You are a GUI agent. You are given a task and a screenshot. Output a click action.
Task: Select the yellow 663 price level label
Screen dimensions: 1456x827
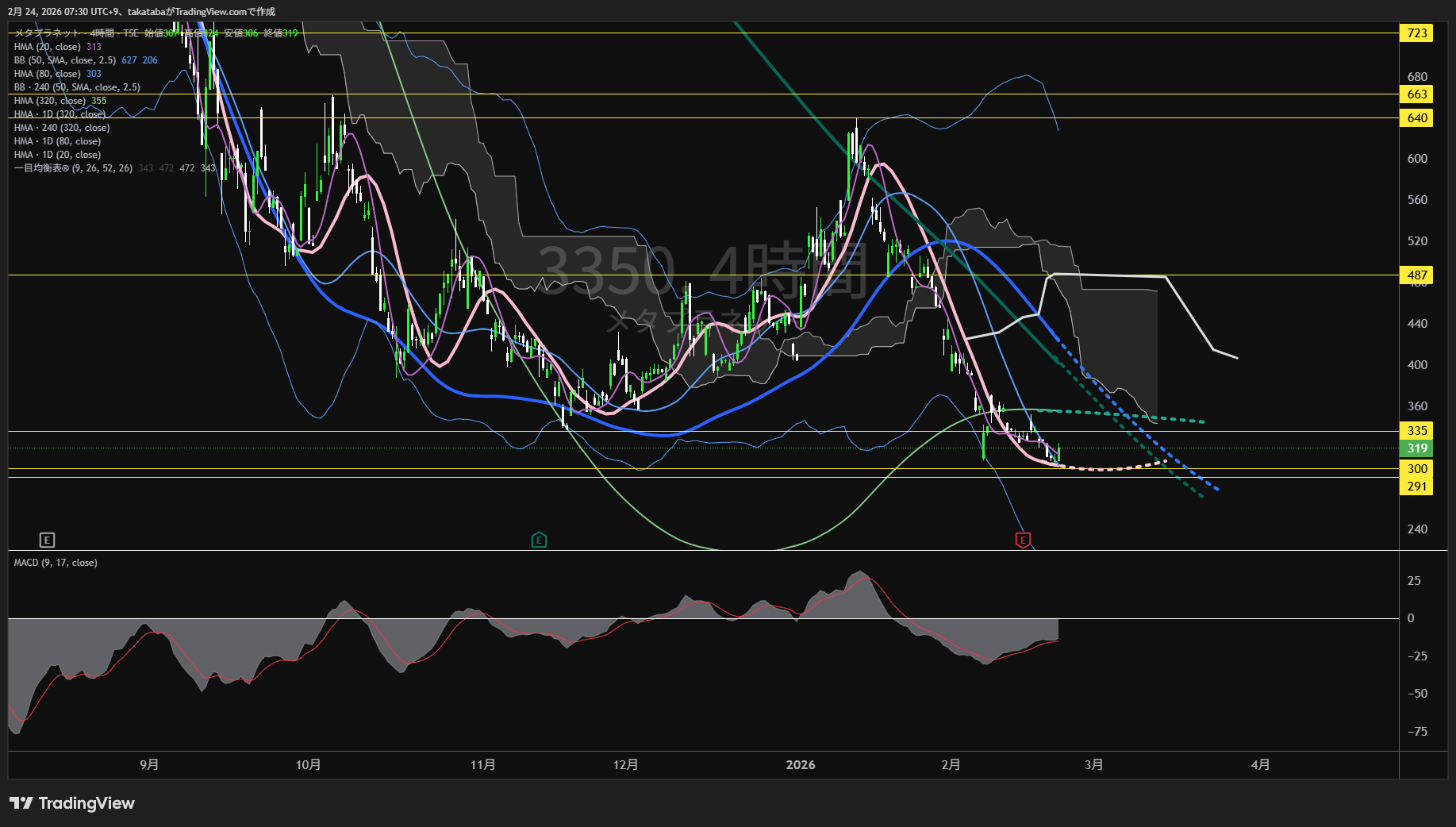[x=1416, y=94]
